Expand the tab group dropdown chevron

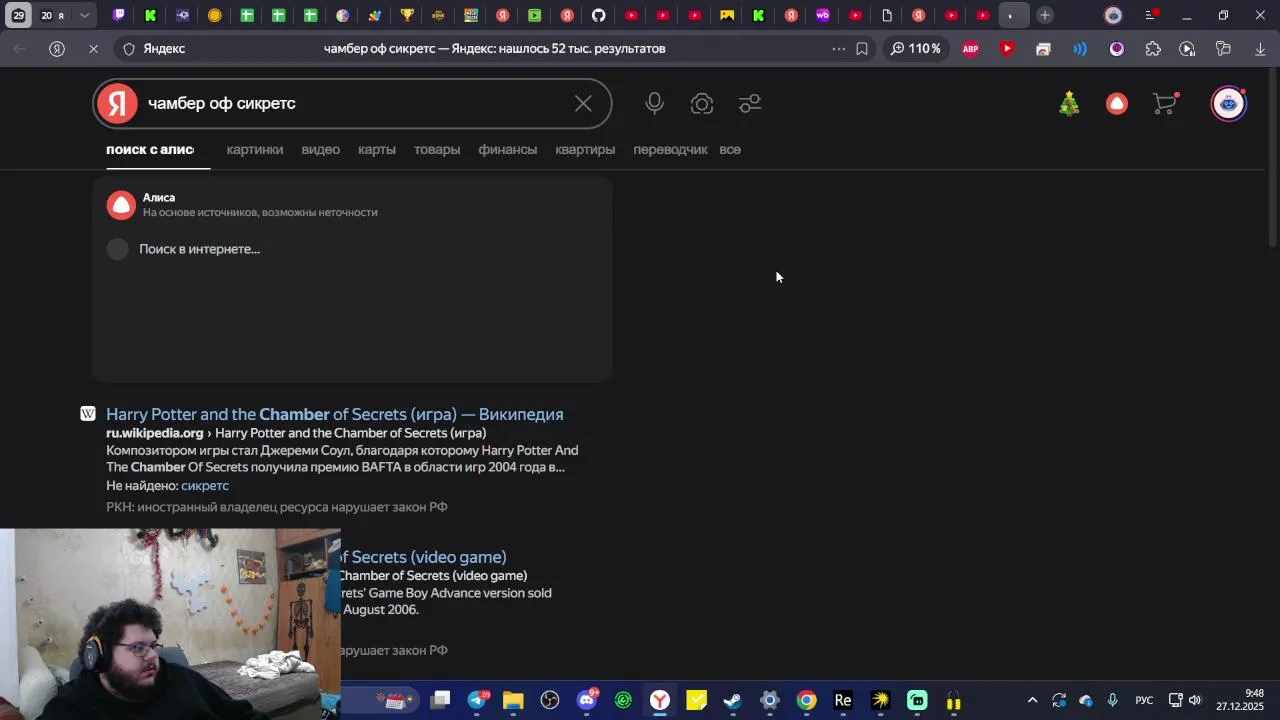click(x=85, y=15)
